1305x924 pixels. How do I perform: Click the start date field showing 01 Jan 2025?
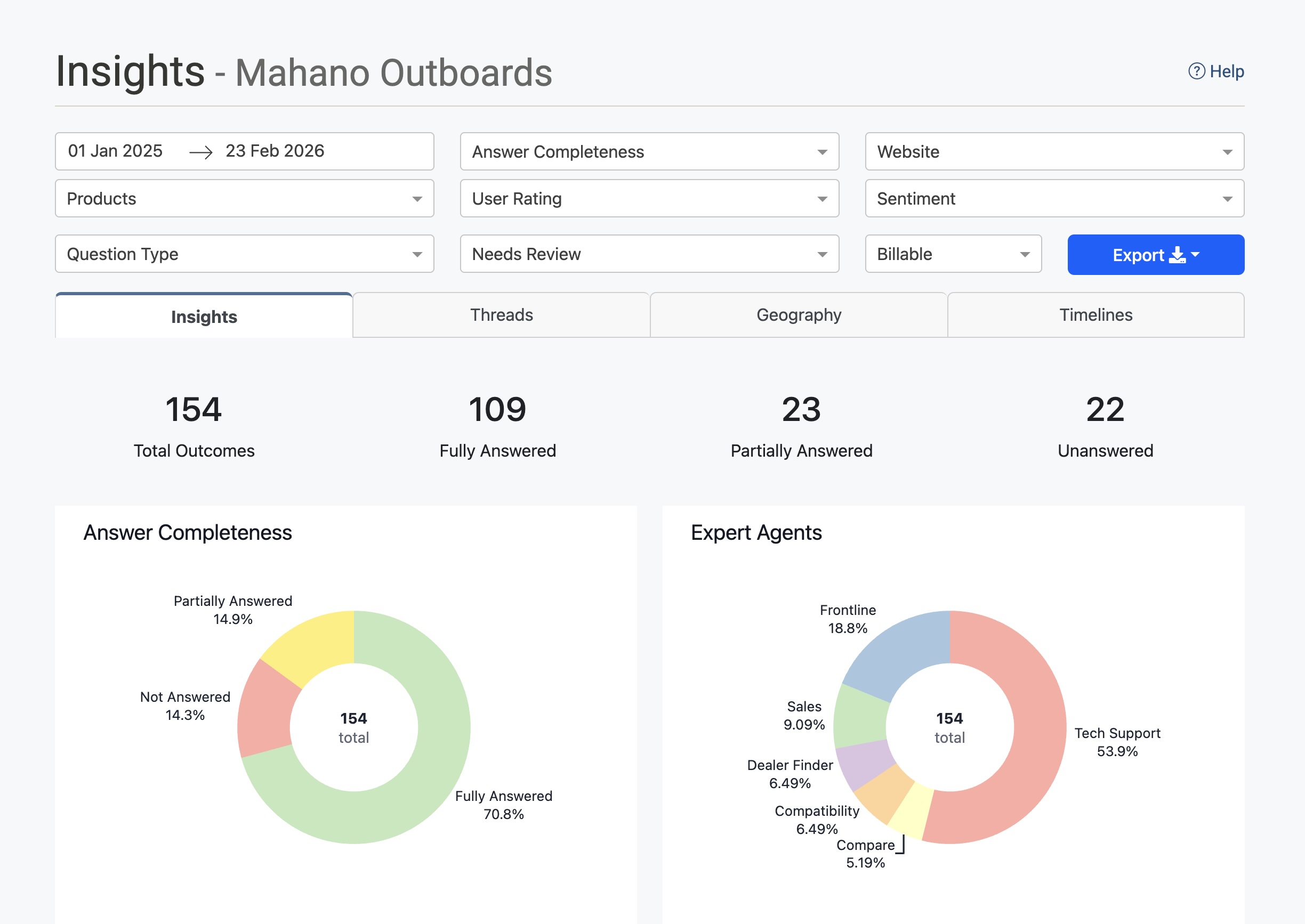click(x=114, y=151)
